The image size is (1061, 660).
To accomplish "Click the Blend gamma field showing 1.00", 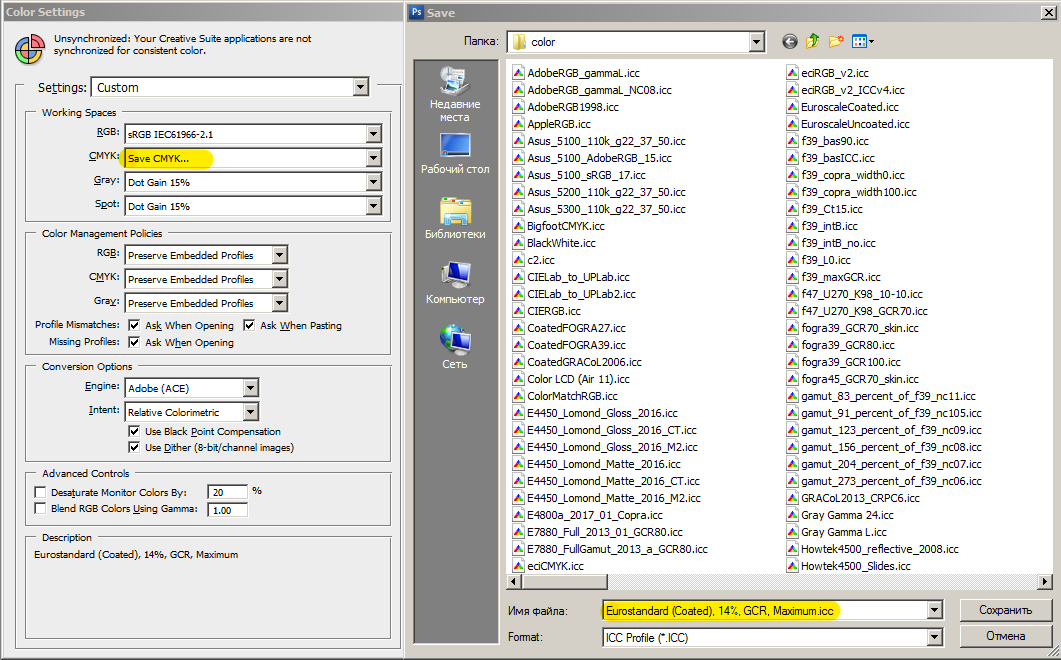I will point(227,510).
